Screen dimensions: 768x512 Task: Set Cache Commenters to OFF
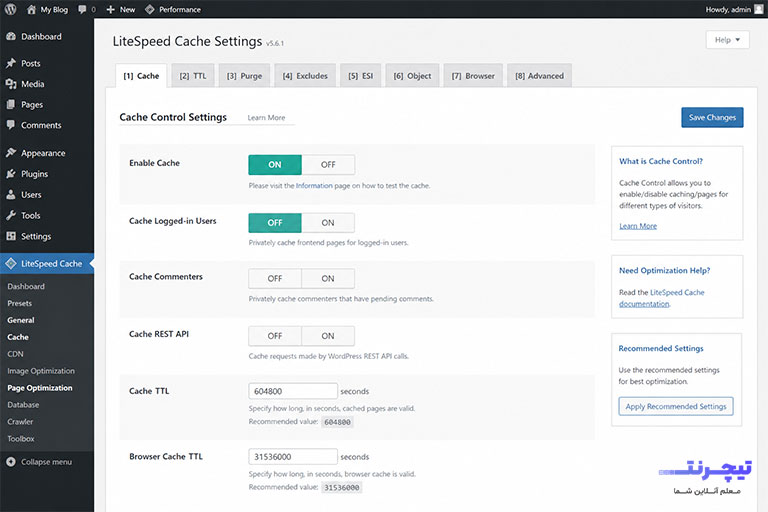(275, 278)
